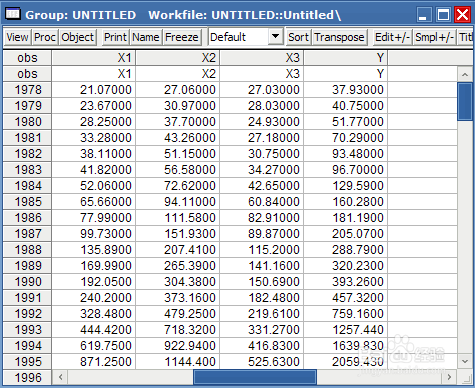The width and height of the screenshot is (475, 388).
Task: Select row header 1985
Action: click(x=27, y=202)
